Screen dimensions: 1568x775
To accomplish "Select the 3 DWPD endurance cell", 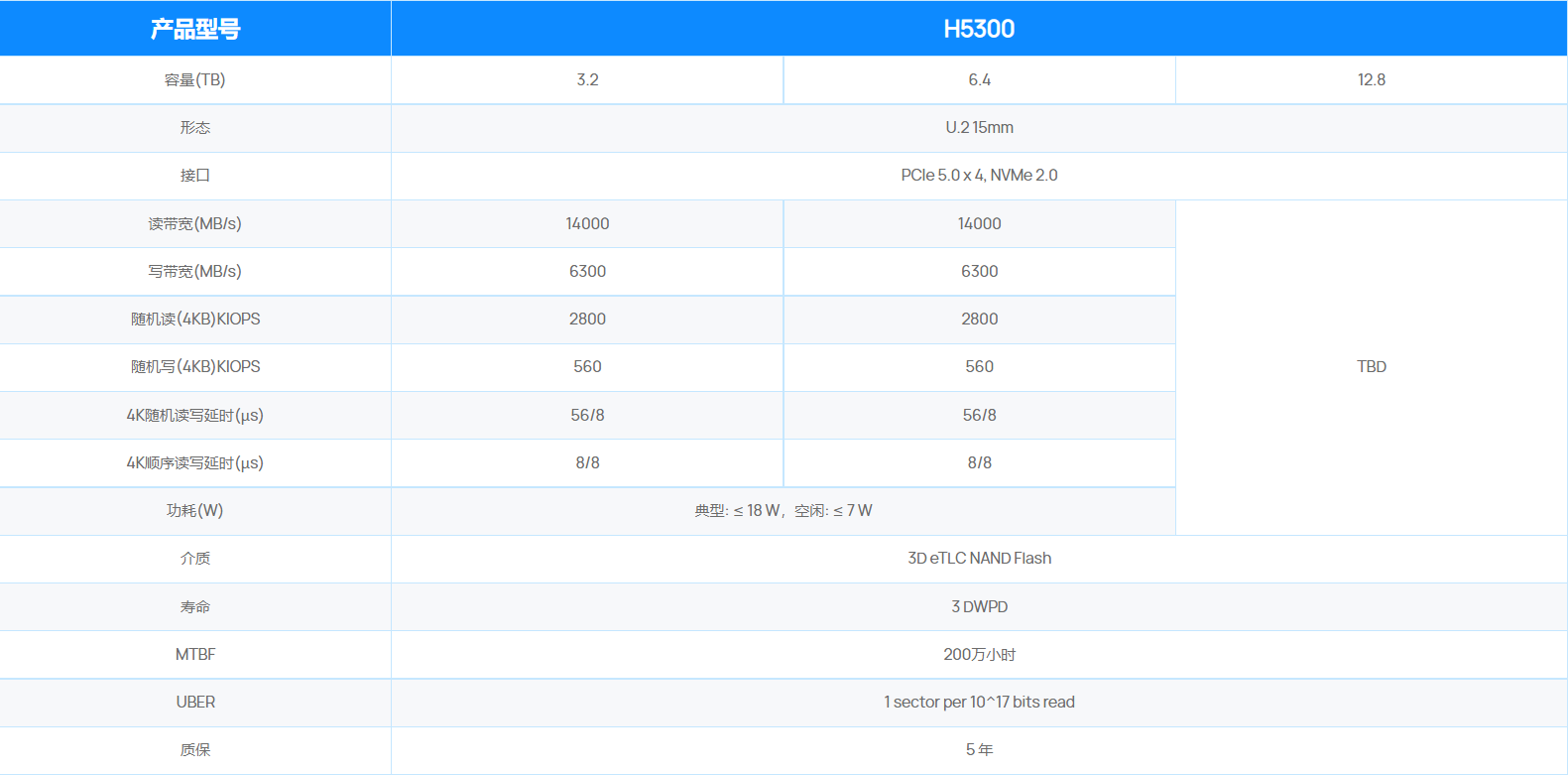I will pos(979,607).
